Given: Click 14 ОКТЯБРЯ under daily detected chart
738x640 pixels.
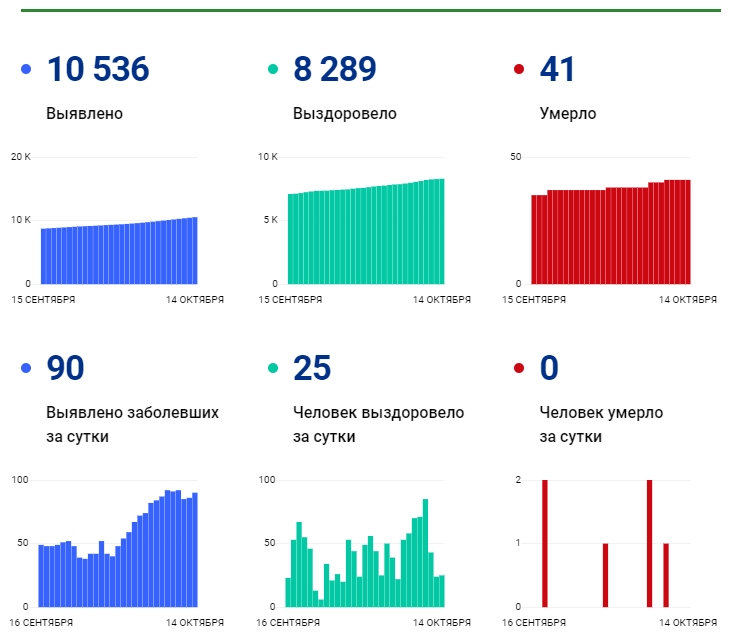Looking at the screenshot, I should coord(195,623).
